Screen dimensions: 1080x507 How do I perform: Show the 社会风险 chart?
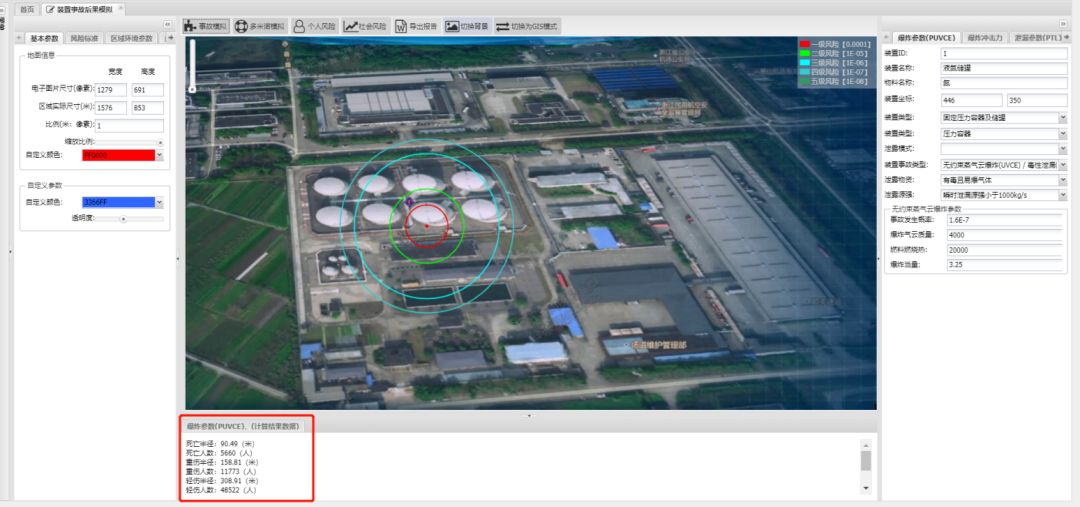(365, 26)
